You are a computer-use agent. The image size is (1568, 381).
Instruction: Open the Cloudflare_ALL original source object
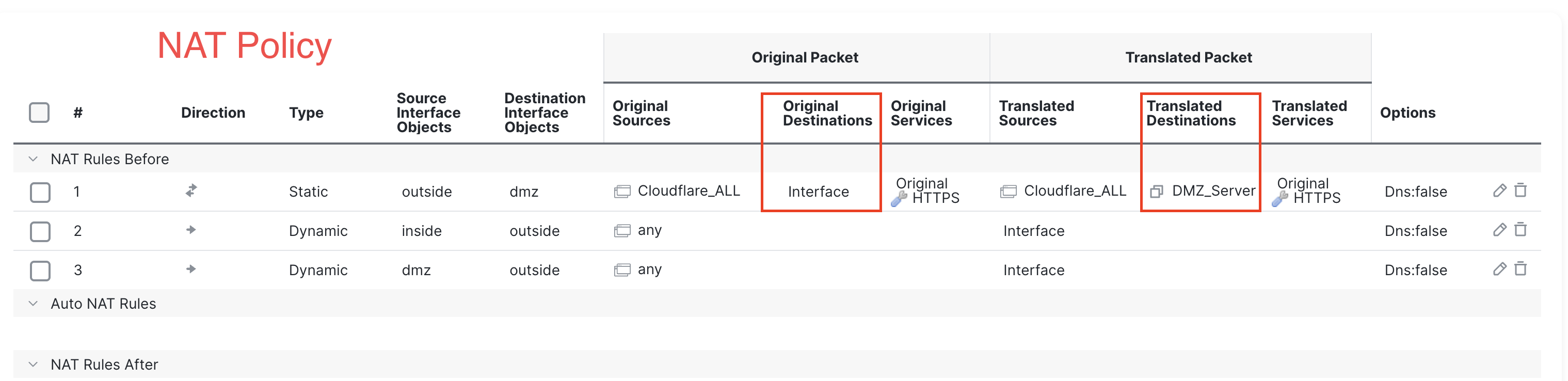[688, 191]
